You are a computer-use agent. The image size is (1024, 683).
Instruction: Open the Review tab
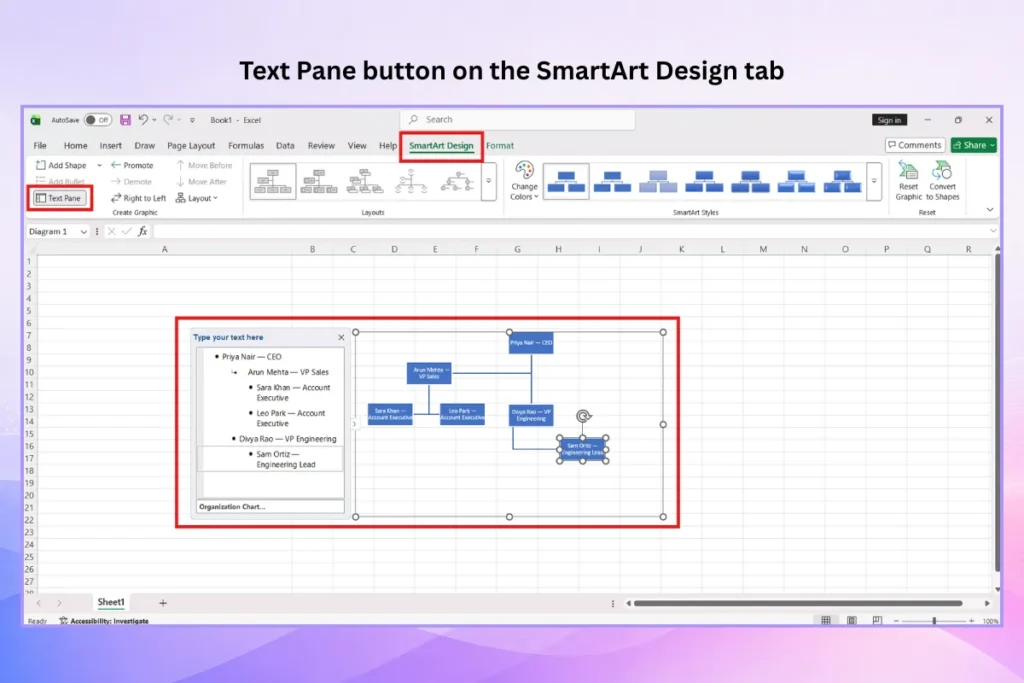[321, 146]
